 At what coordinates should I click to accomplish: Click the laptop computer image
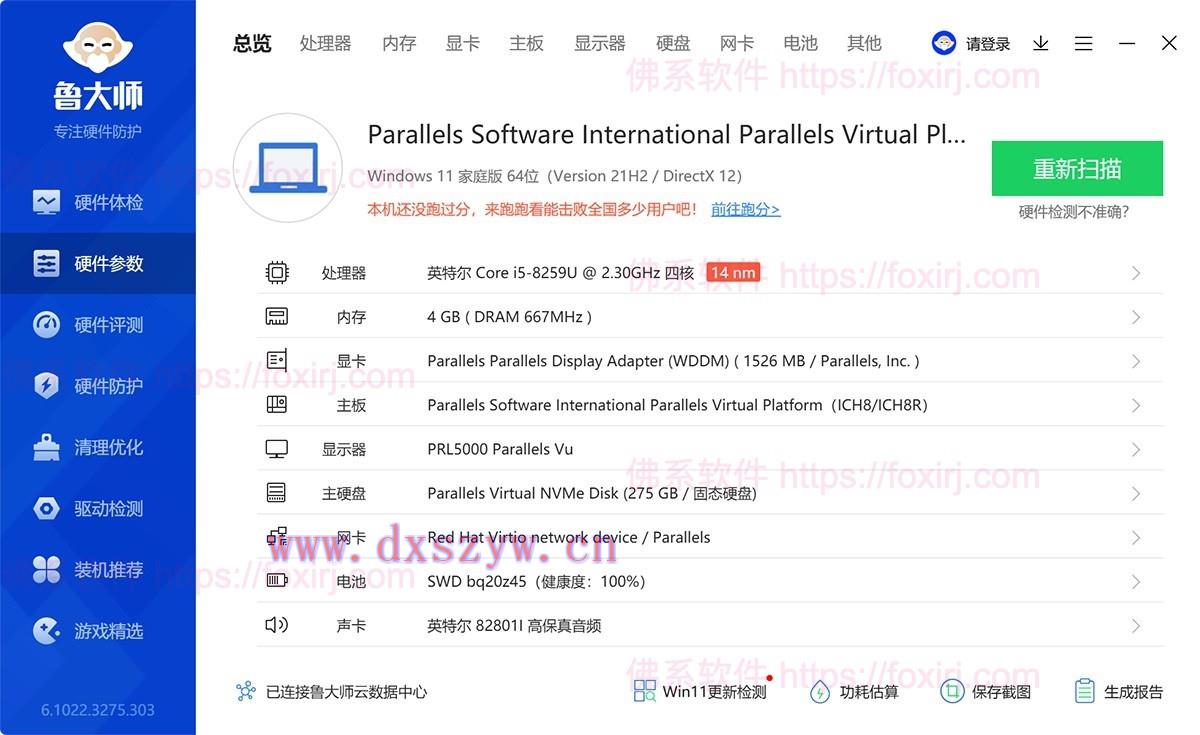pos(288,168)
